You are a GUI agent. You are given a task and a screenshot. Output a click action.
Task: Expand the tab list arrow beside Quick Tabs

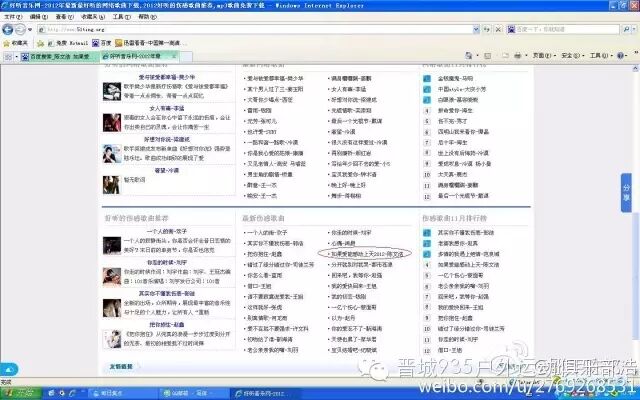pos(16,57)
